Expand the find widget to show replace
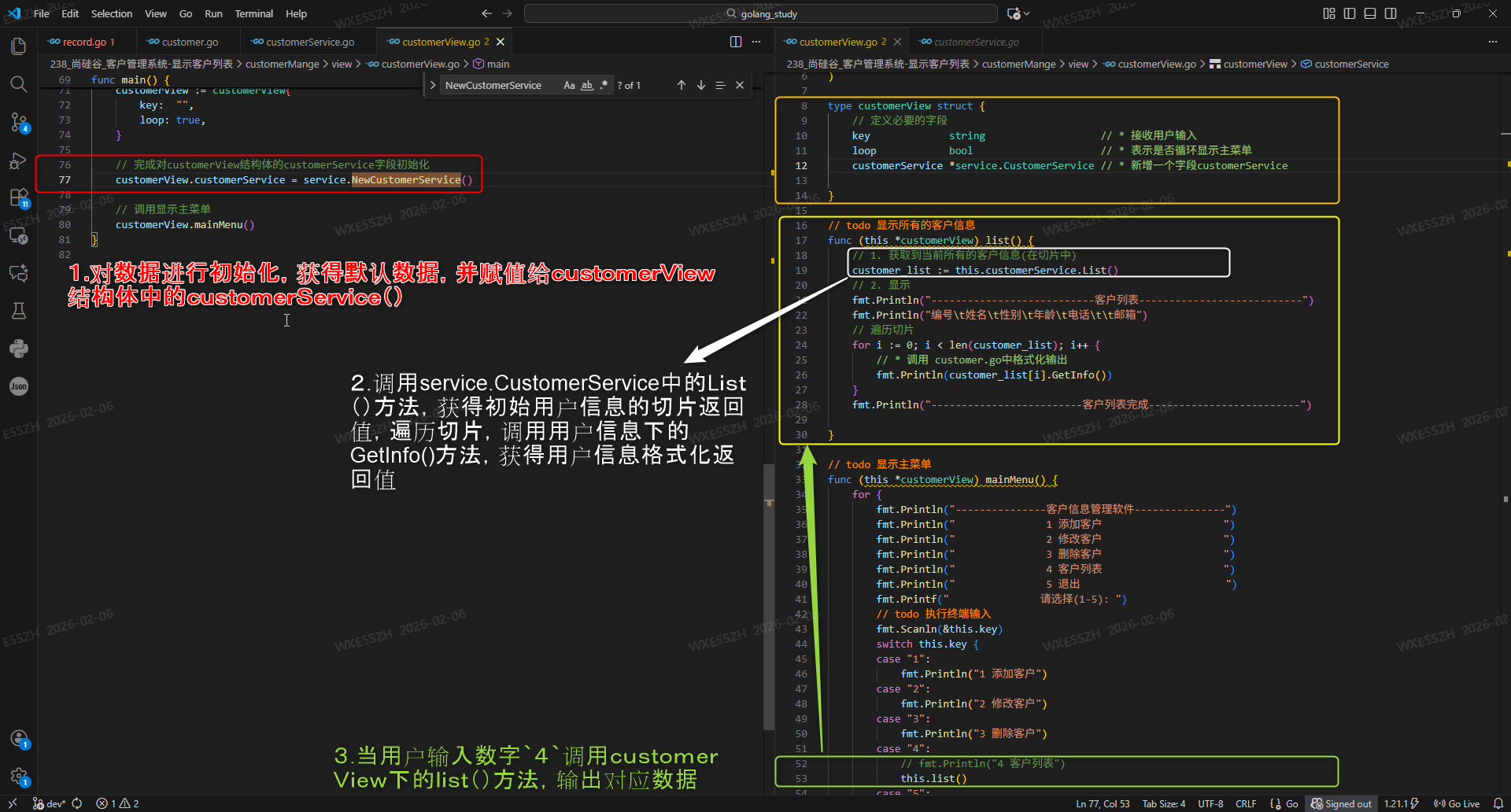The width and height of the screenshot is (1511, 812). (x=432, y=85)
